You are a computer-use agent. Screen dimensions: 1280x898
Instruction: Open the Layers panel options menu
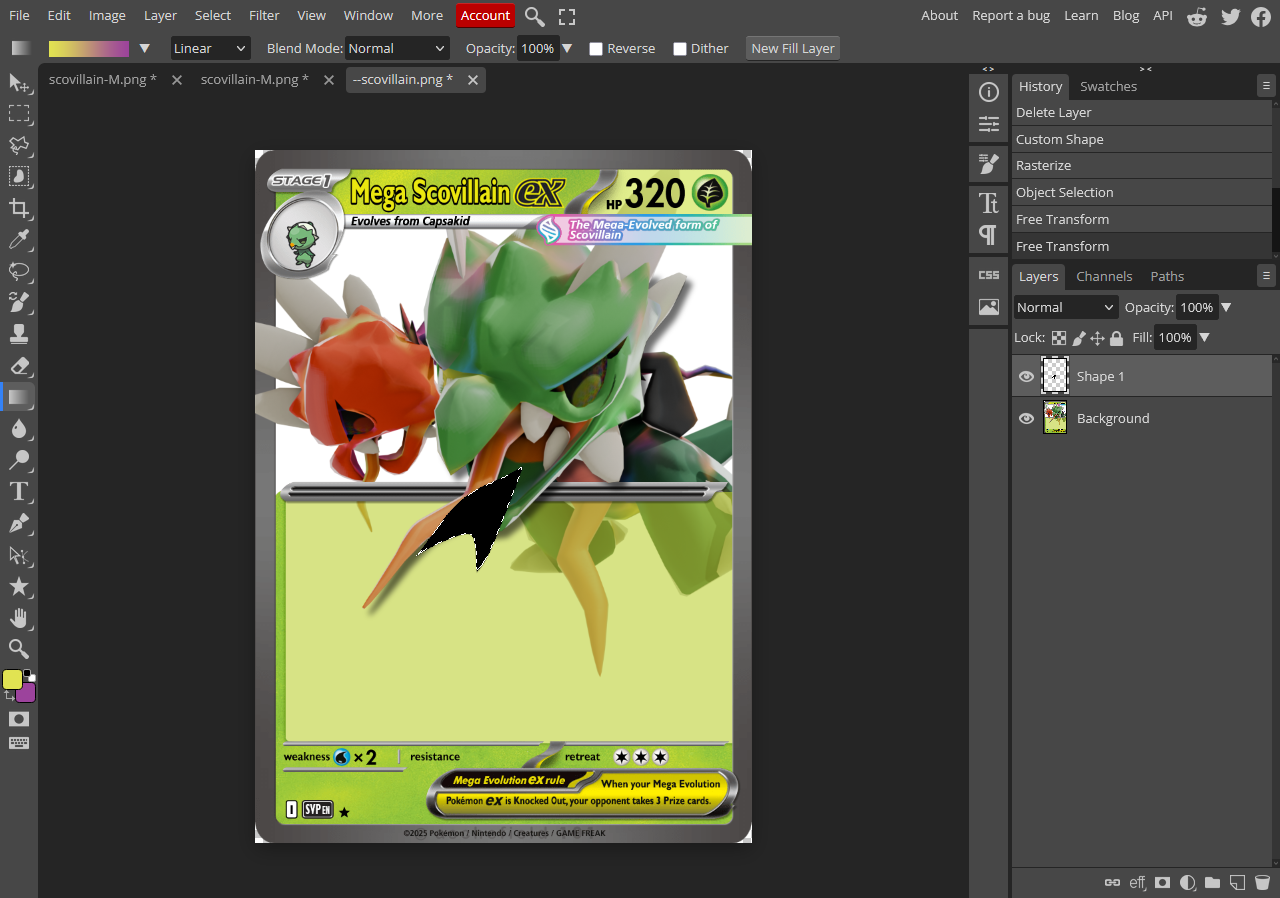click(x=1267, y=277)
